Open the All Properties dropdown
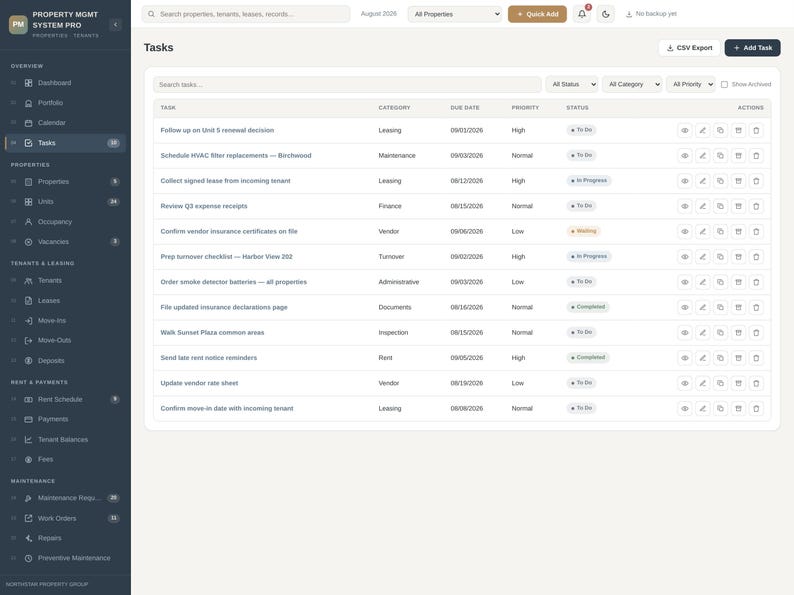The height and width of the screenshot is (595, 794). click(x=455, y=14)
